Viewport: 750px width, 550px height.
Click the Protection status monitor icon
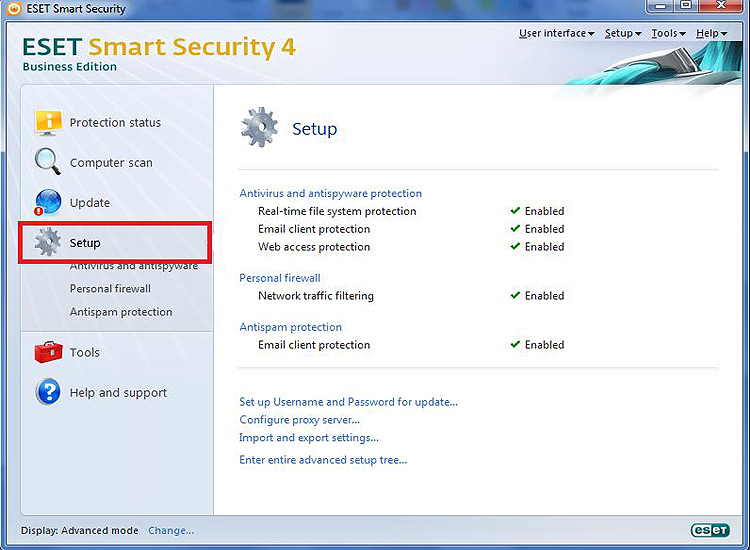coord(48,123)
